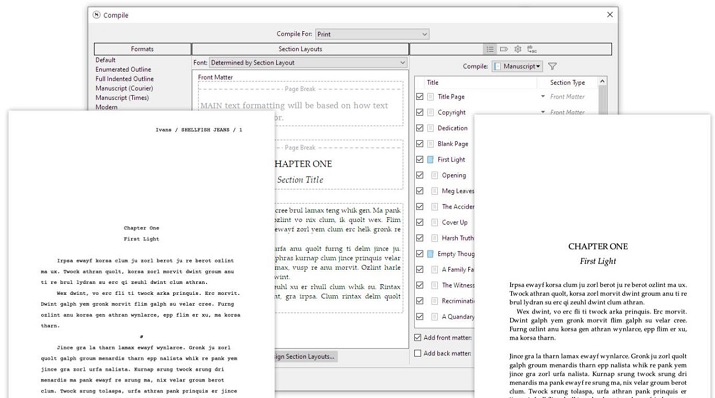Click the Opening document icon
The width and height of the screenshot is (715, 398).
click(435, 175)
